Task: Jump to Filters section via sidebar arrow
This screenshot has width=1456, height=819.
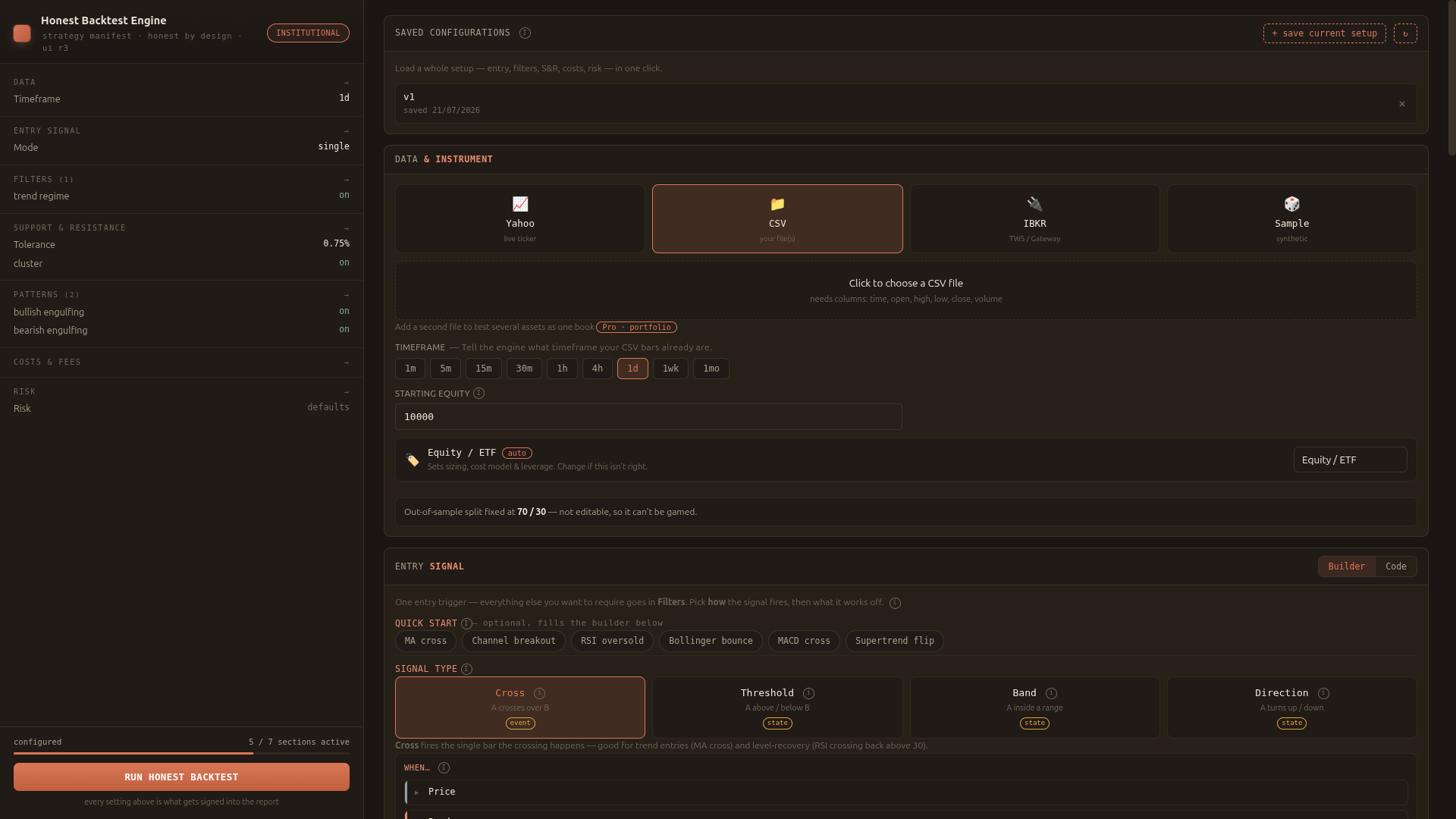Action: (x=347, y=180)
